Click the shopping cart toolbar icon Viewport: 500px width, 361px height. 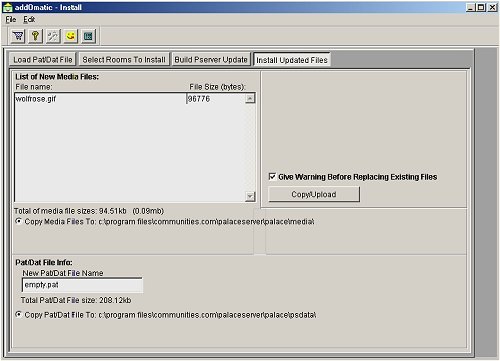coord(18,36)
